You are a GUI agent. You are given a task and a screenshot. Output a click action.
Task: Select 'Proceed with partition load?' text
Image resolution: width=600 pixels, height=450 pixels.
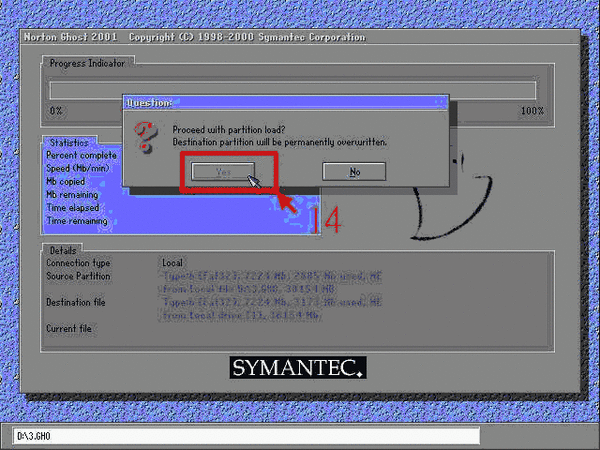228,130
